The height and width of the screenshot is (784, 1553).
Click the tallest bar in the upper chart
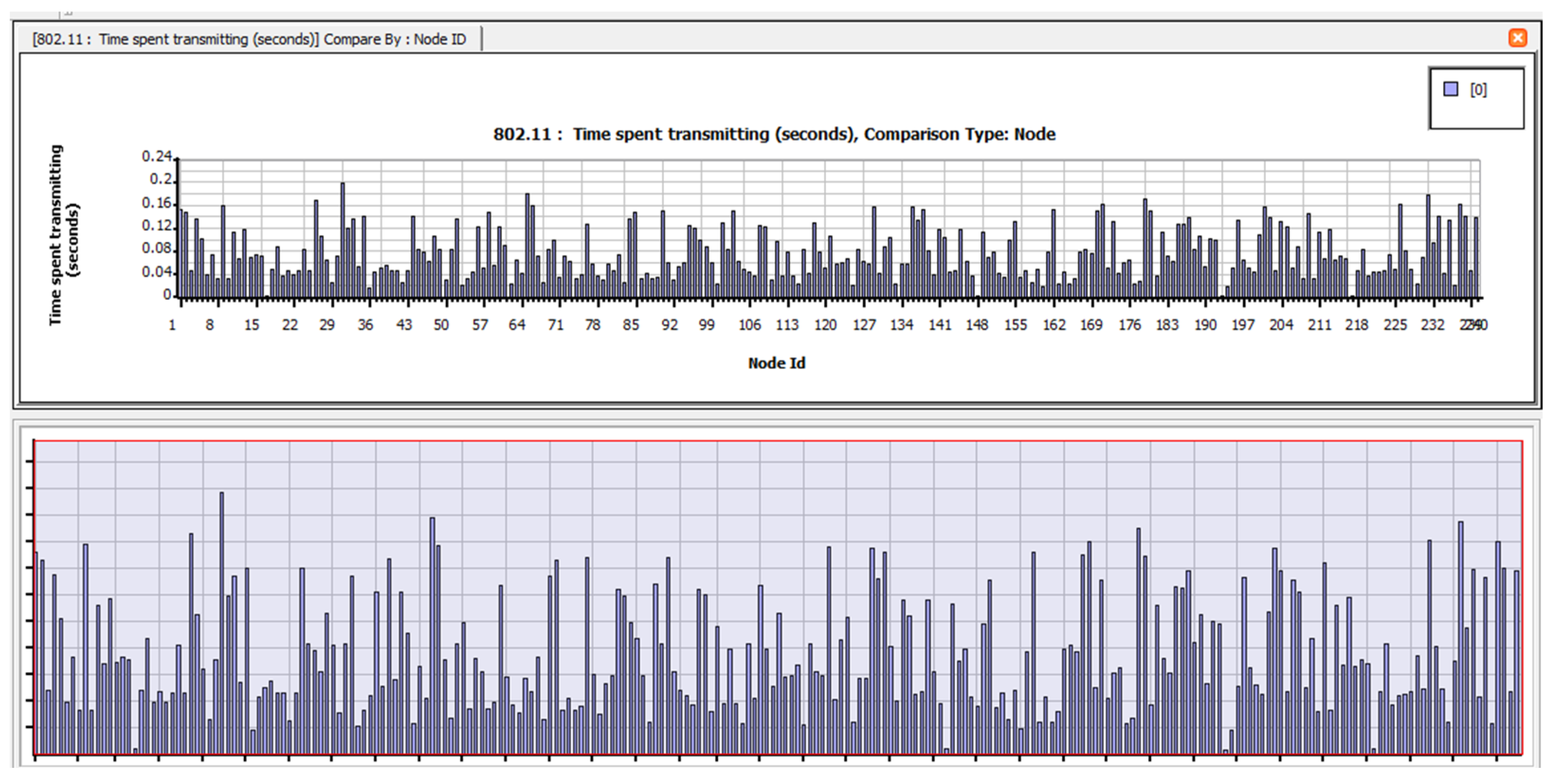(343, 241)
